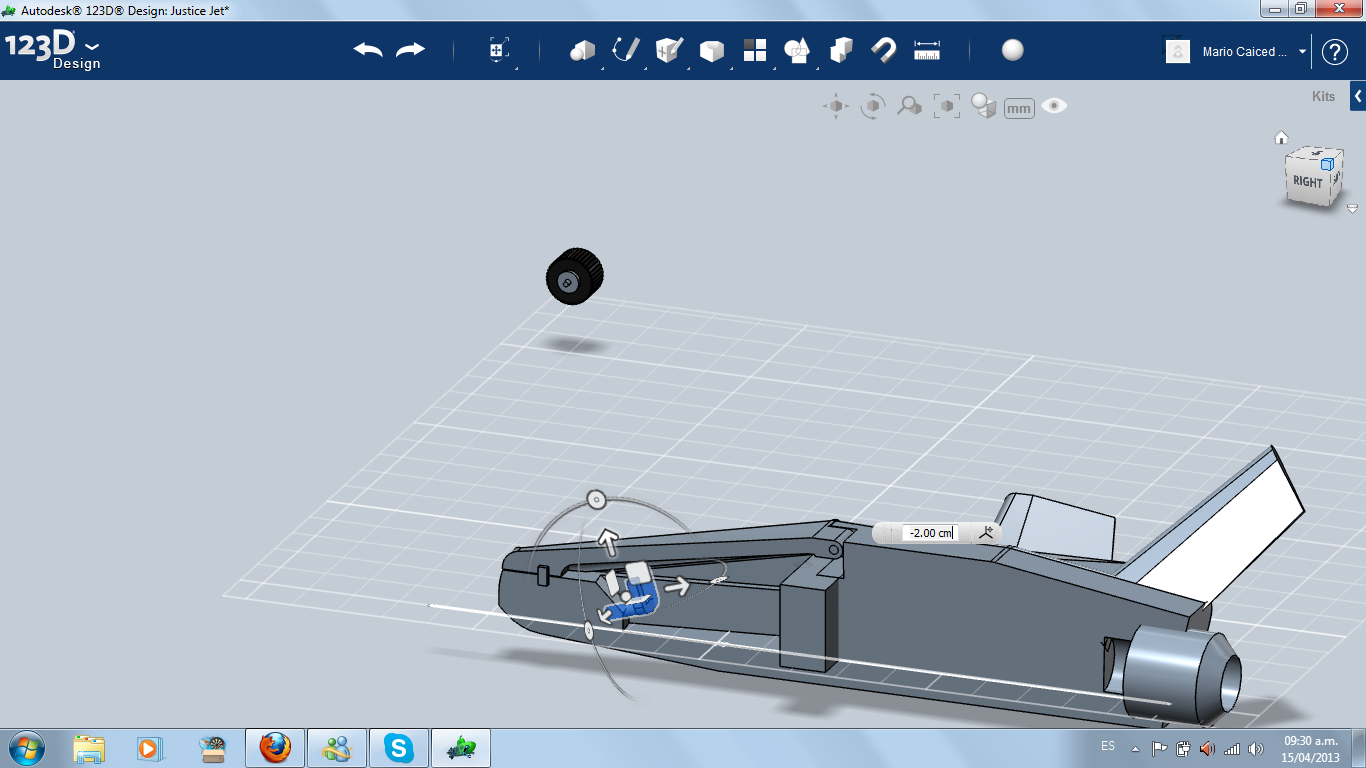Click the top rotation handle on the ring
The width and height of the screenshot is (1366, 768).
click(596, 499)
